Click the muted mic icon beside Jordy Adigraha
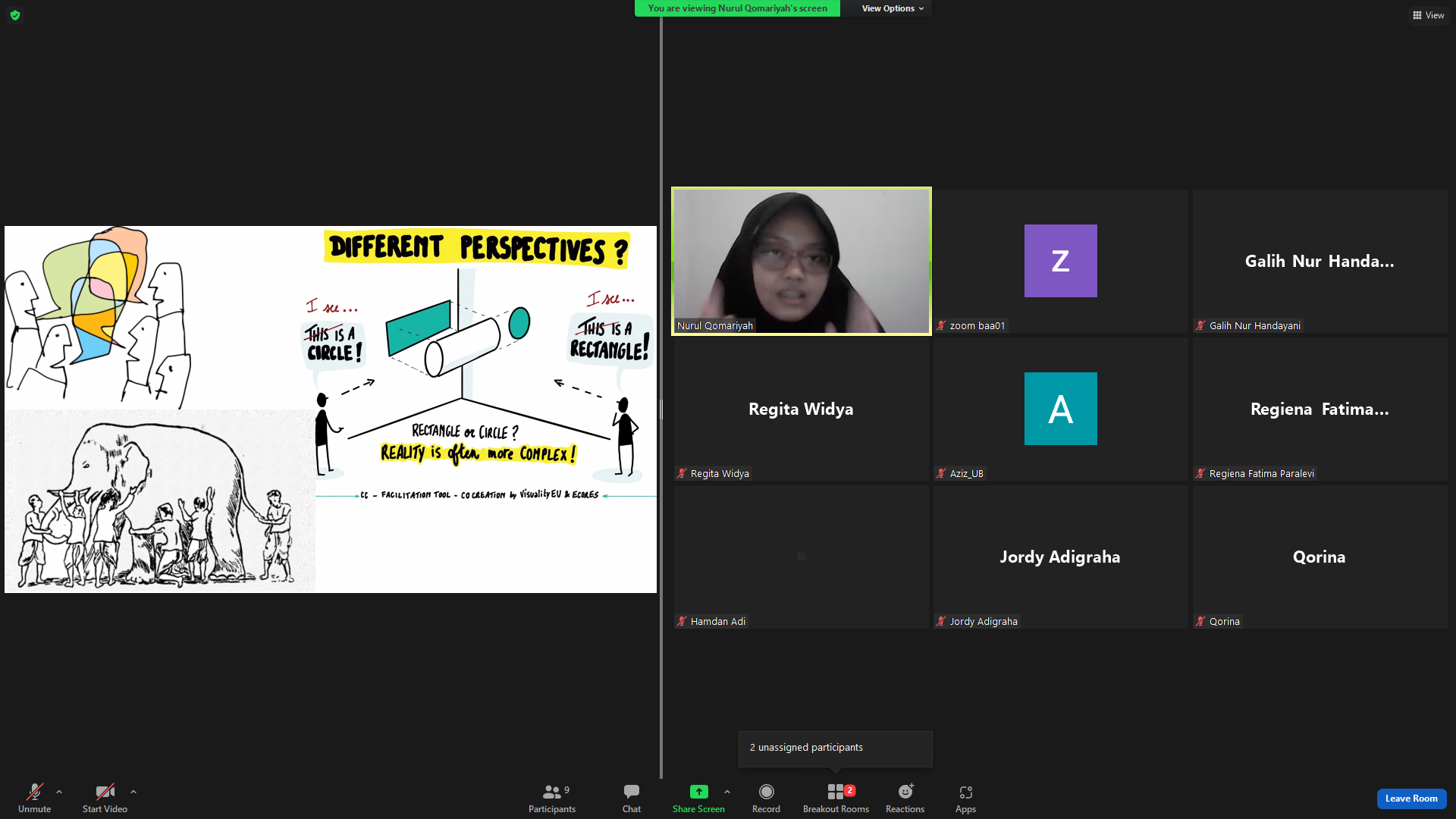The width and height of the screenshot is (1456, 819). [941, 622]
